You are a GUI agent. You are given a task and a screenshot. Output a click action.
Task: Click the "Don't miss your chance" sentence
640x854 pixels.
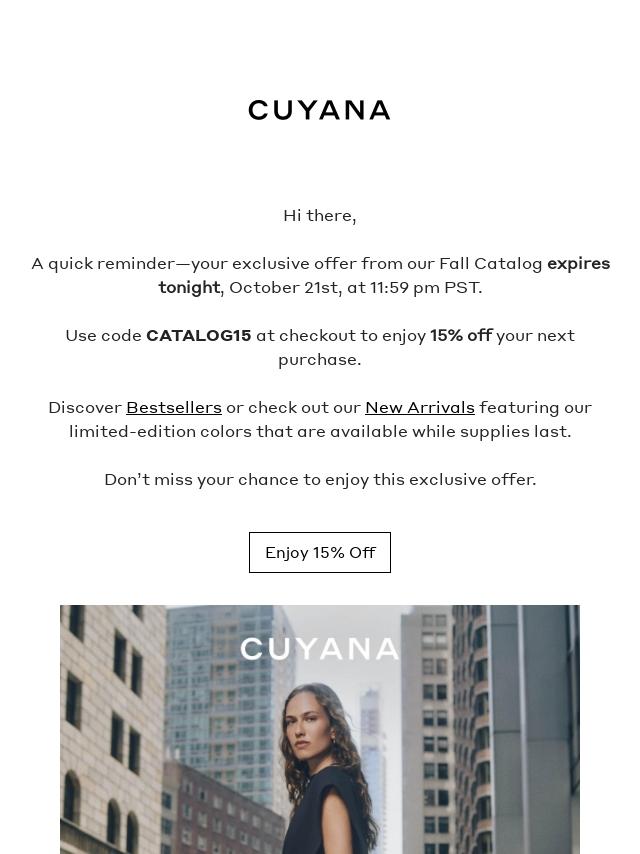320,479
